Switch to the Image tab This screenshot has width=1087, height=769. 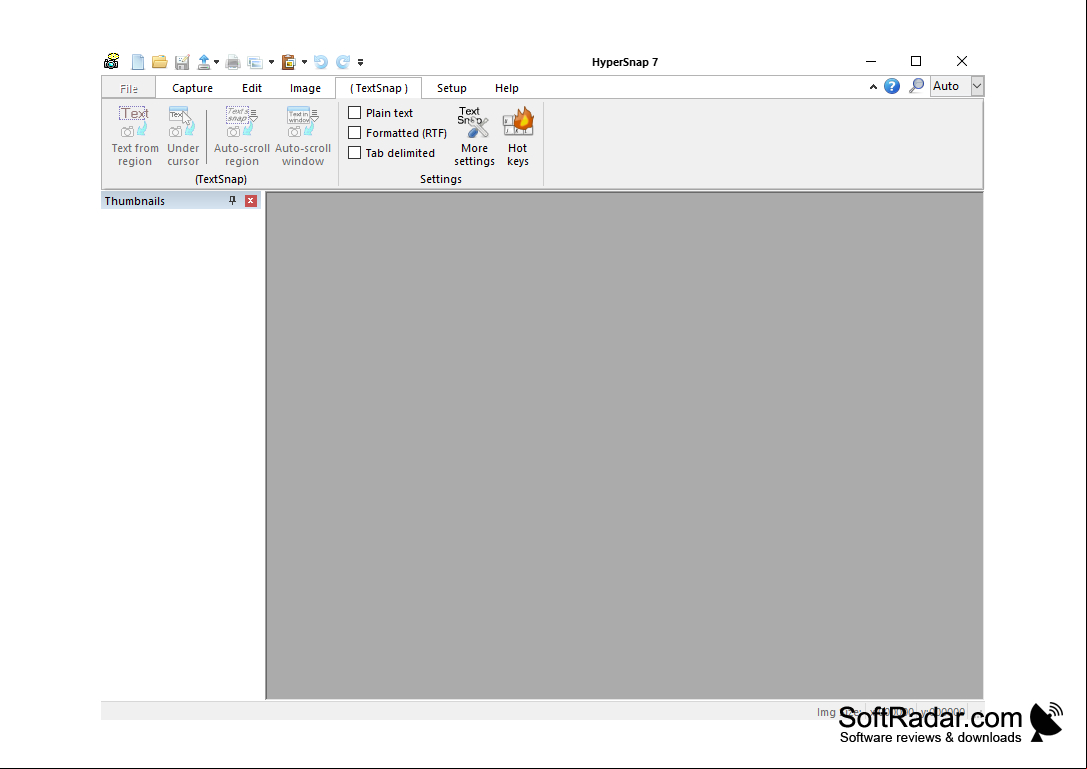(x=305, y=88)
